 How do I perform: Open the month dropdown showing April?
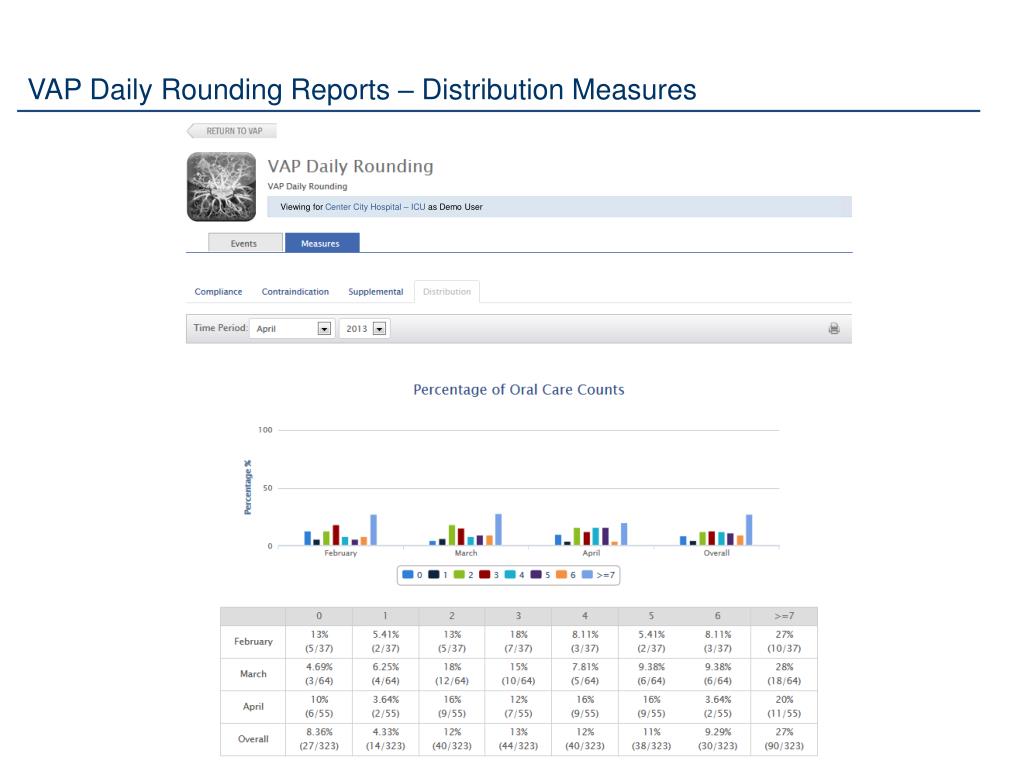point(292,328)
